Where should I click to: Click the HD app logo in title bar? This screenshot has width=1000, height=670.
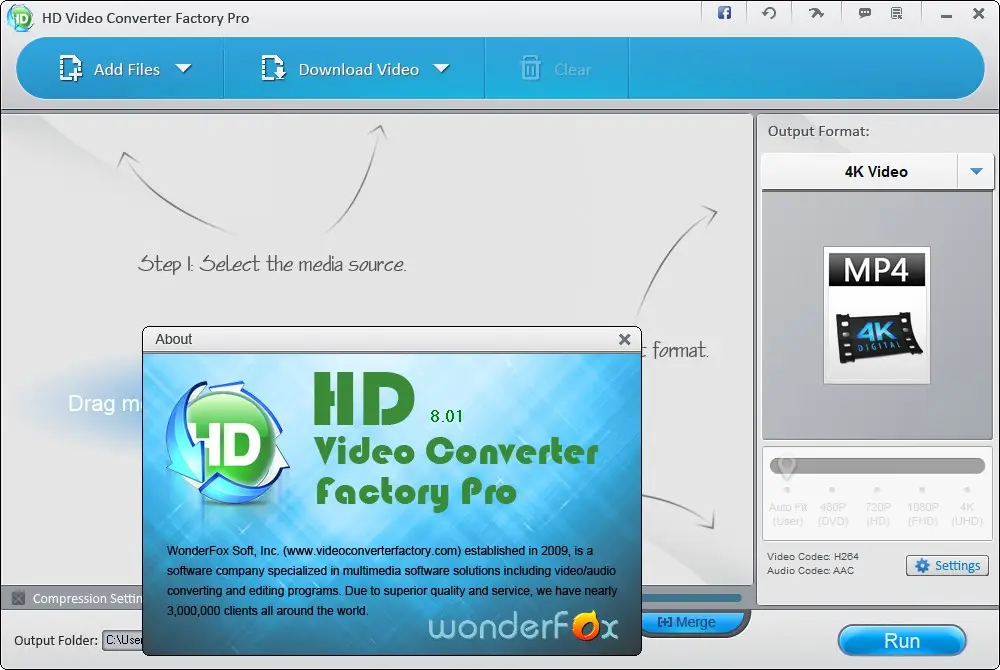[20, 17]
